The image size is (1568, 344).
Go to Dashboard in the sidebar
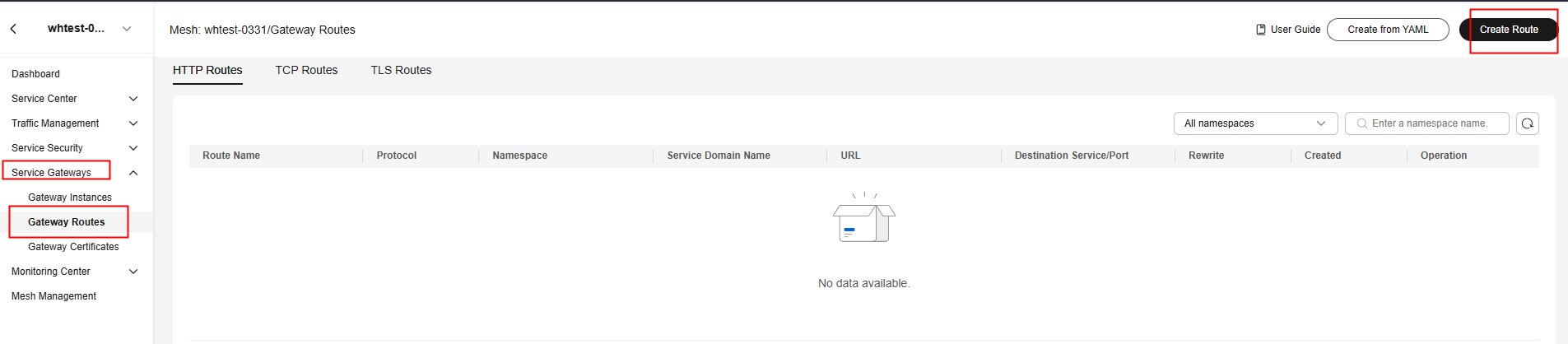35,74
